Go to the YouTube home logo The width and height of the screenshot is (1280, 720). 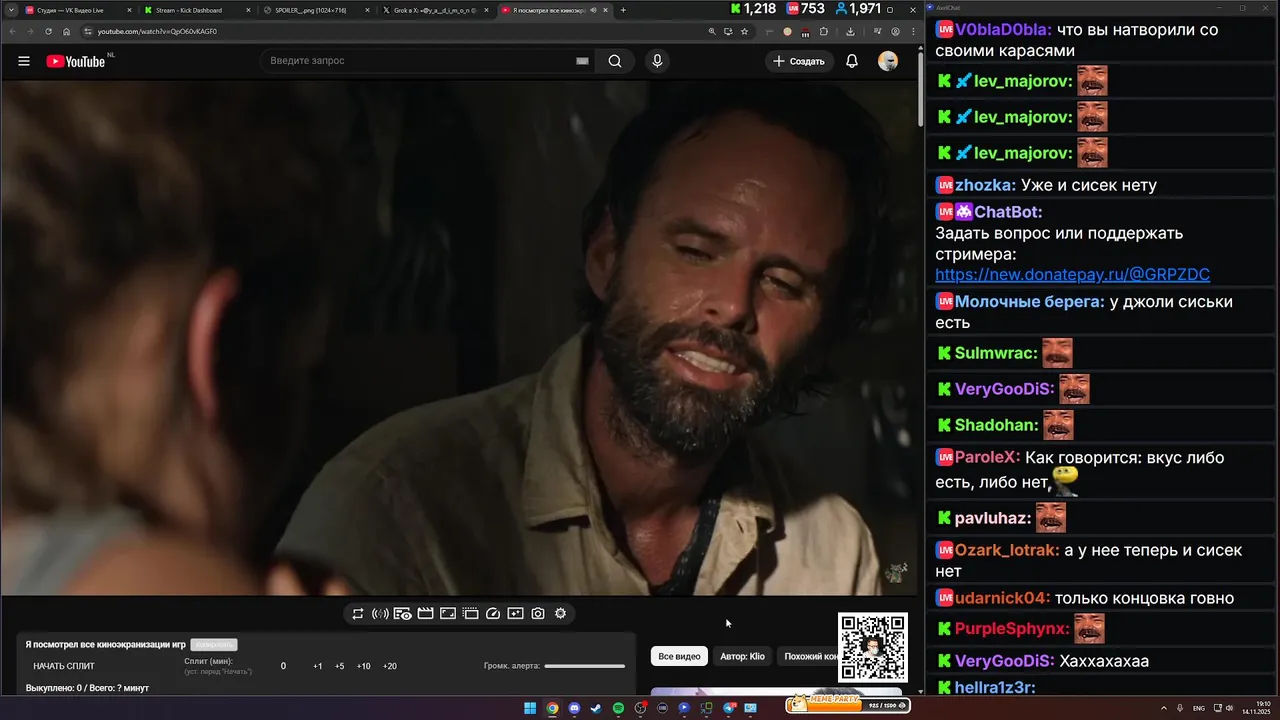point(75,61)
